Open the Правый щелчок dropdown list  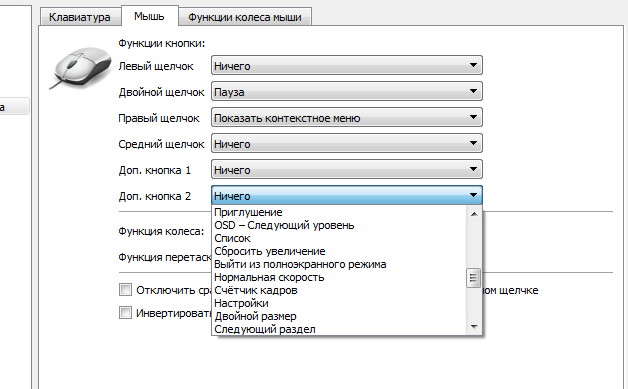(347, 117)
